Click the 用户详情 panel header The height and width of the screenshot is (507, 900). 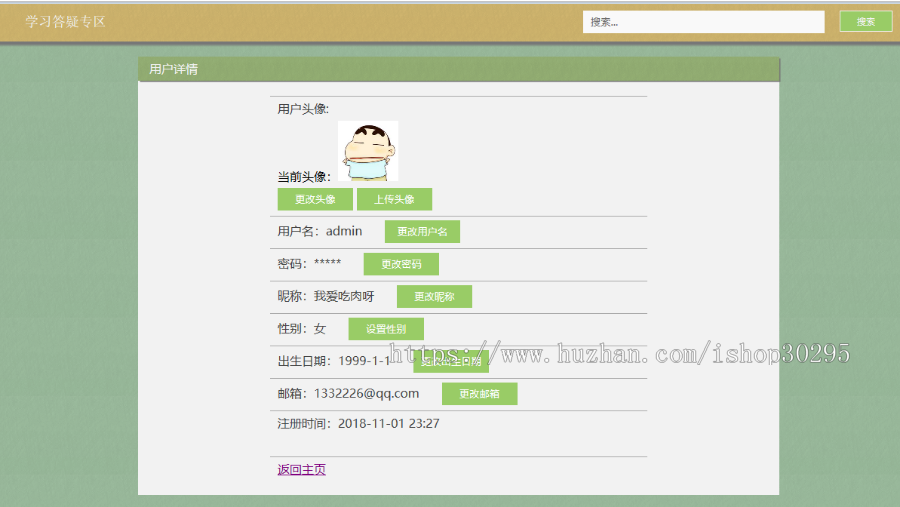click(x=459, y=69)
